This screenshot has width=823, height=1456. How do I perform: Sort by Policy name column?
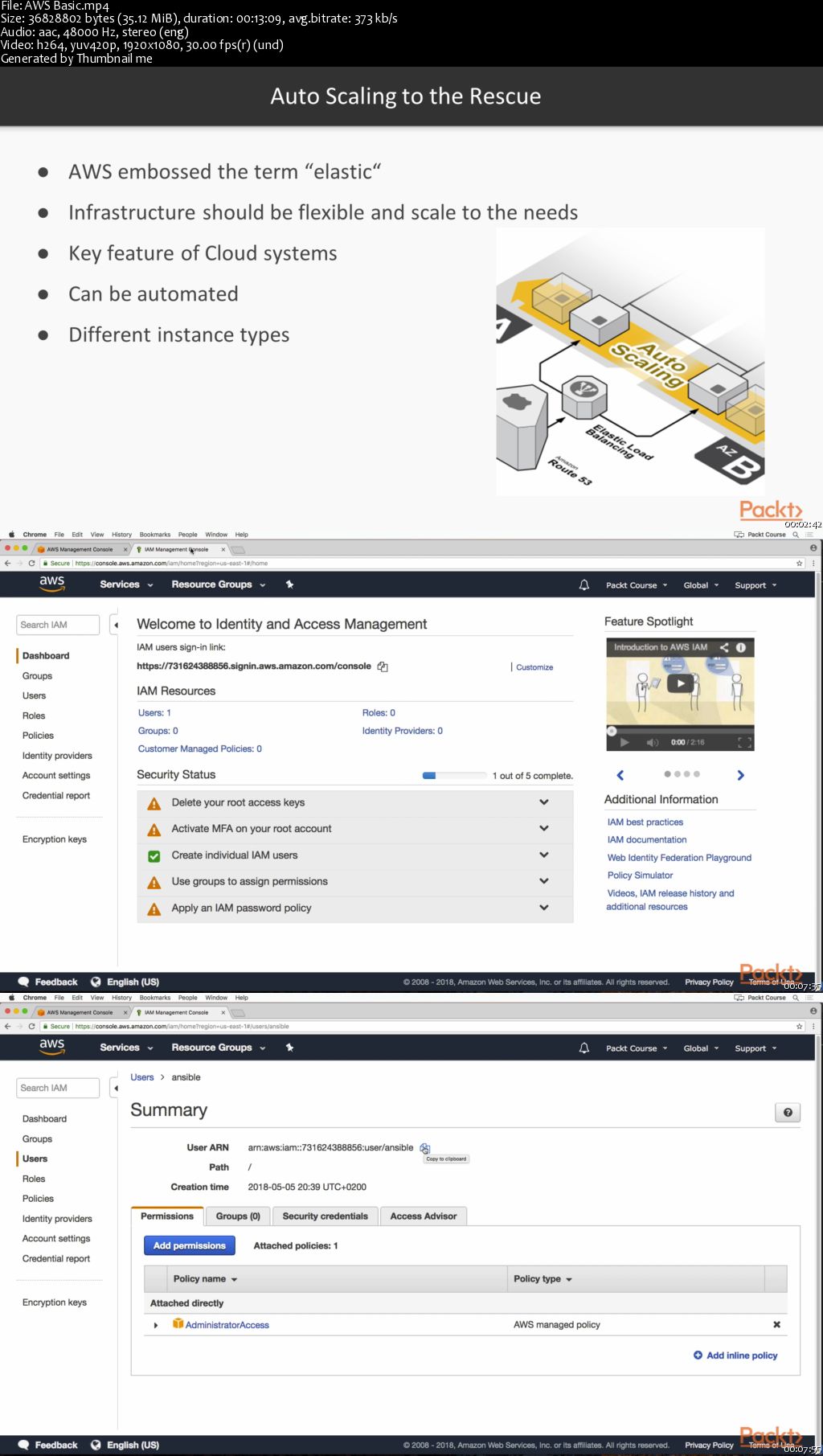(205, 1278)
